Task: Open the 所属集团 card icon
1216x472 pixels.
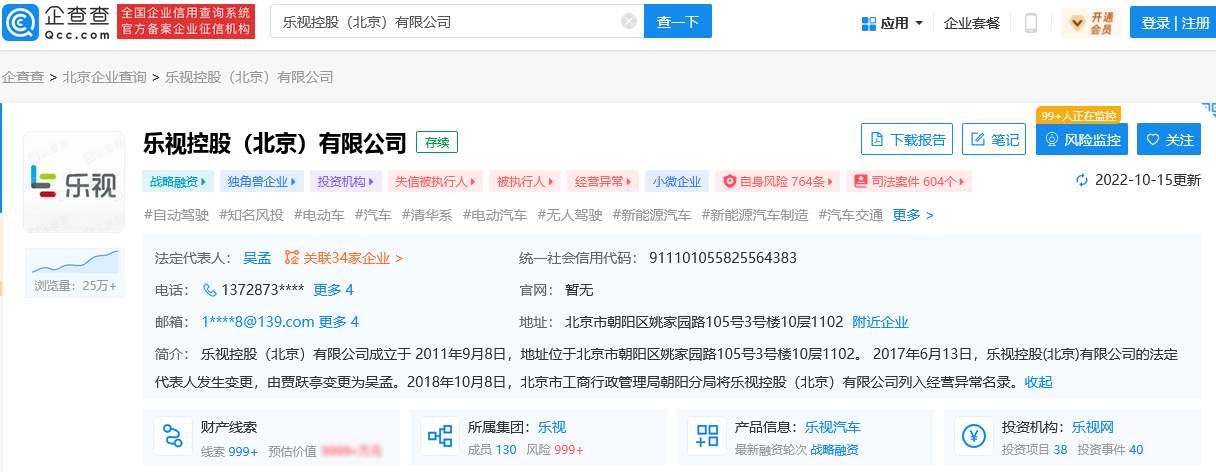Action: pos(440,437)
